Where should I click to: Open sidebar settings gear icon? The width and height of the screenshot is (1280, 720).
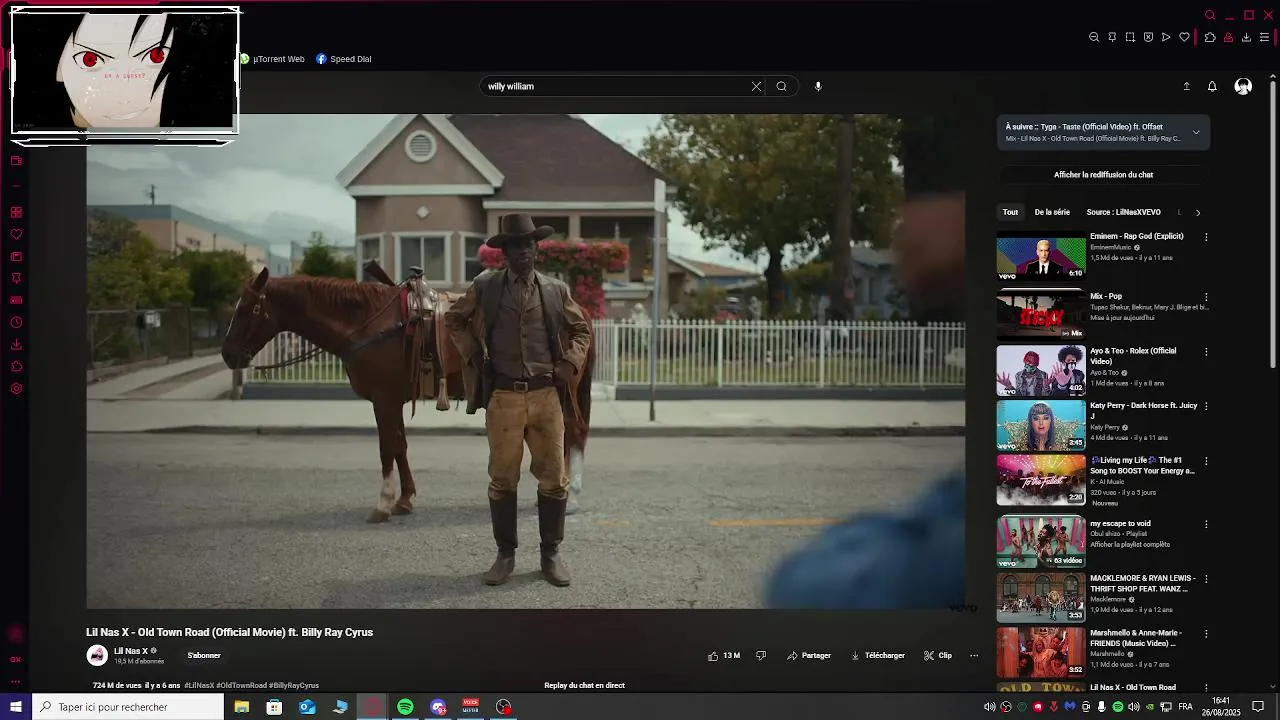[16, 388]
